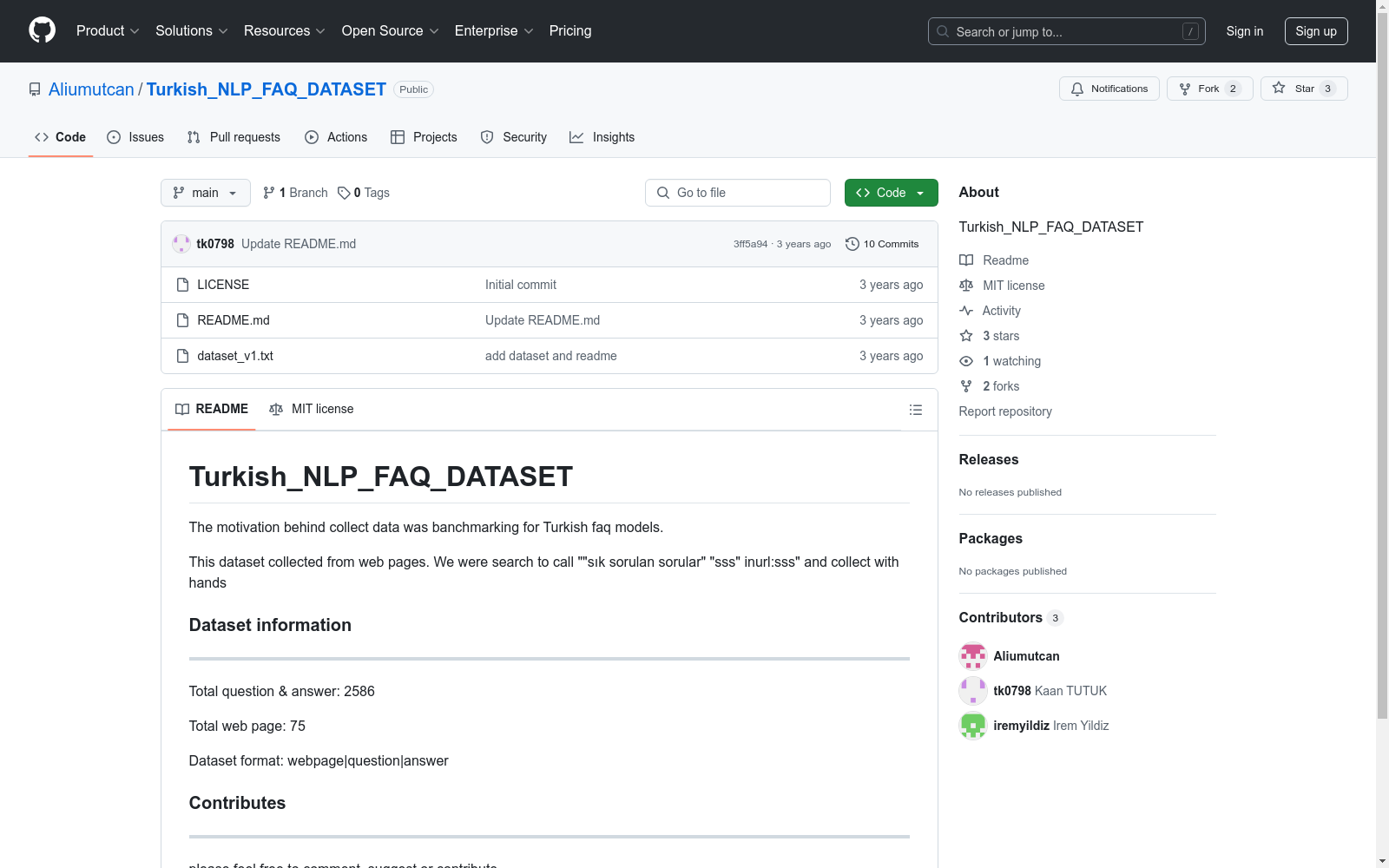Open the Insights tab
The image size is (1389, 868).
point(602,137)
